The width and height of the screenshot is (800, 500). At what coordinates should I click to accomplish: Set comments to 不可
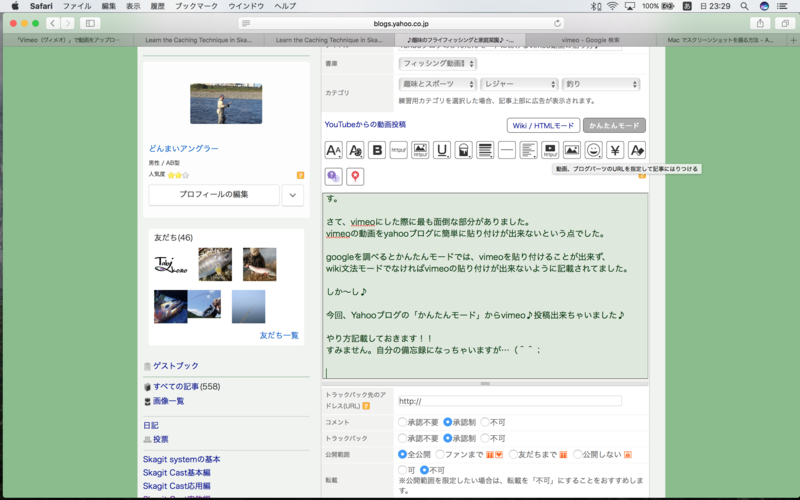485,422
